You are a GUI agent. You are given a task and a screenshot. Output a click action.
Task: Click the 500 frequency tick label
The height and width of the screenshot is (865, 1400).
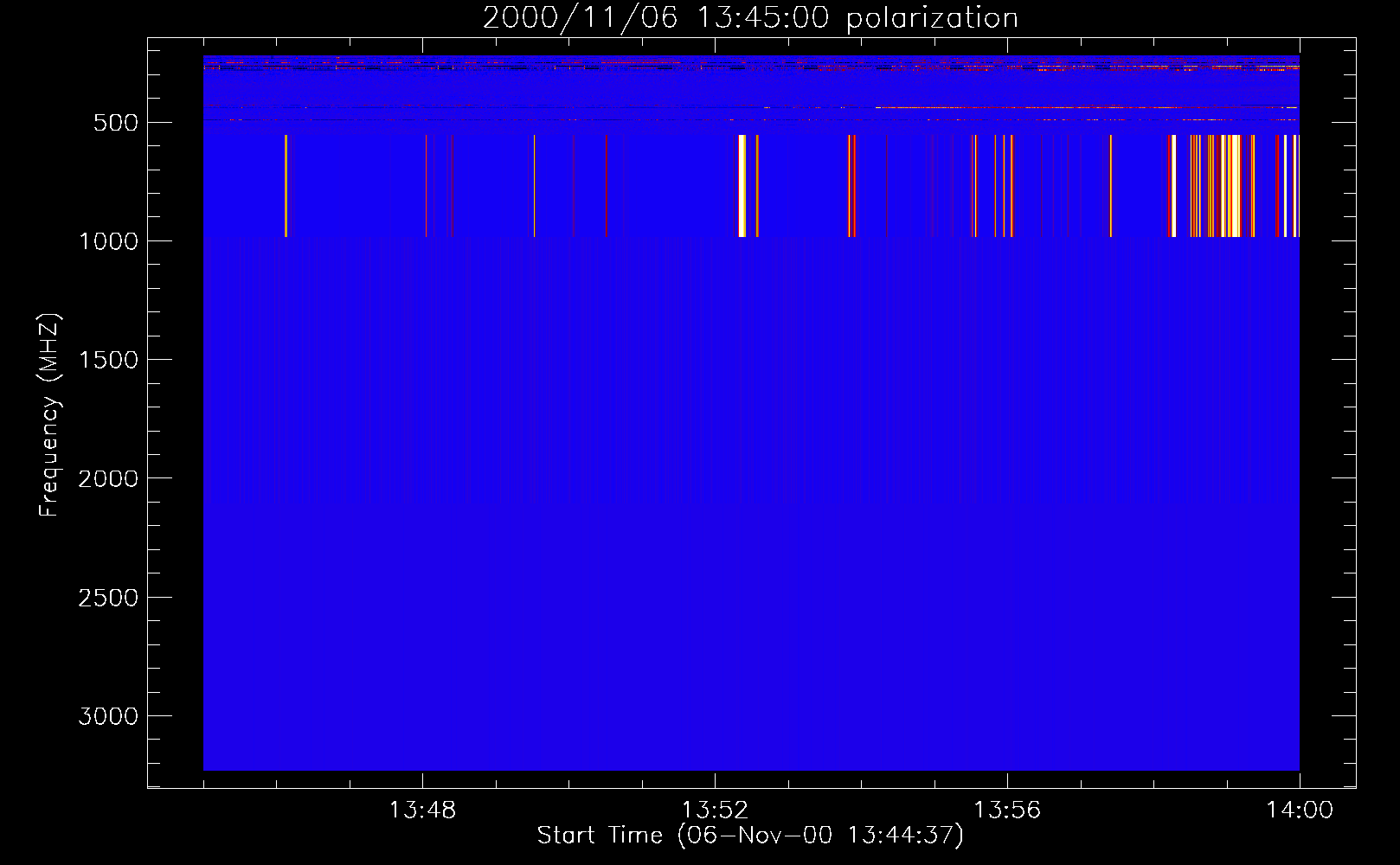click(116, 123)
